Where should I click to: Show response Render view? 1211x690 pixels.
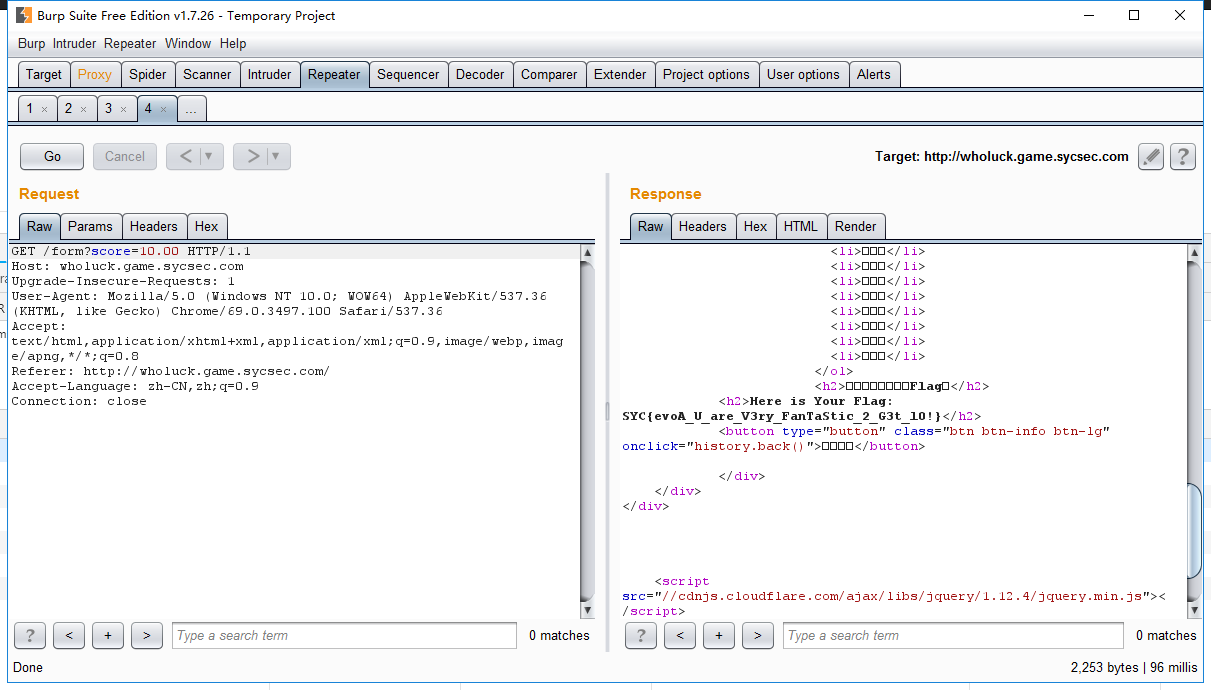(x=856, y=226)
